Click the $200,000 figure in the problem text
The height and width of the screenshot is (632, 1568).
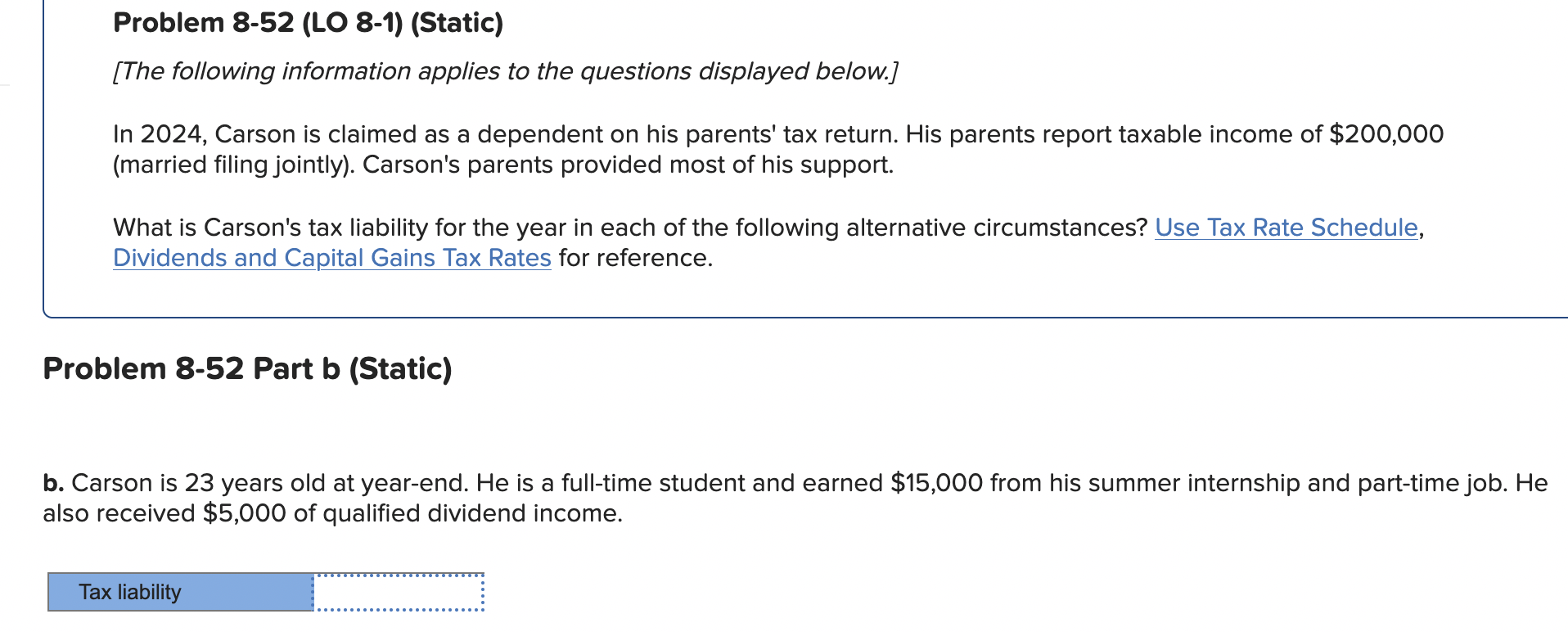click(x=1386, y=133)
